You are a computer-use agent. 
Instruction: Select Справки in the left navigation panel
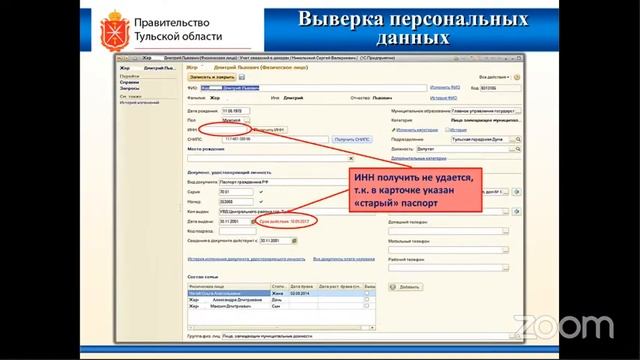tap(129, 82)
